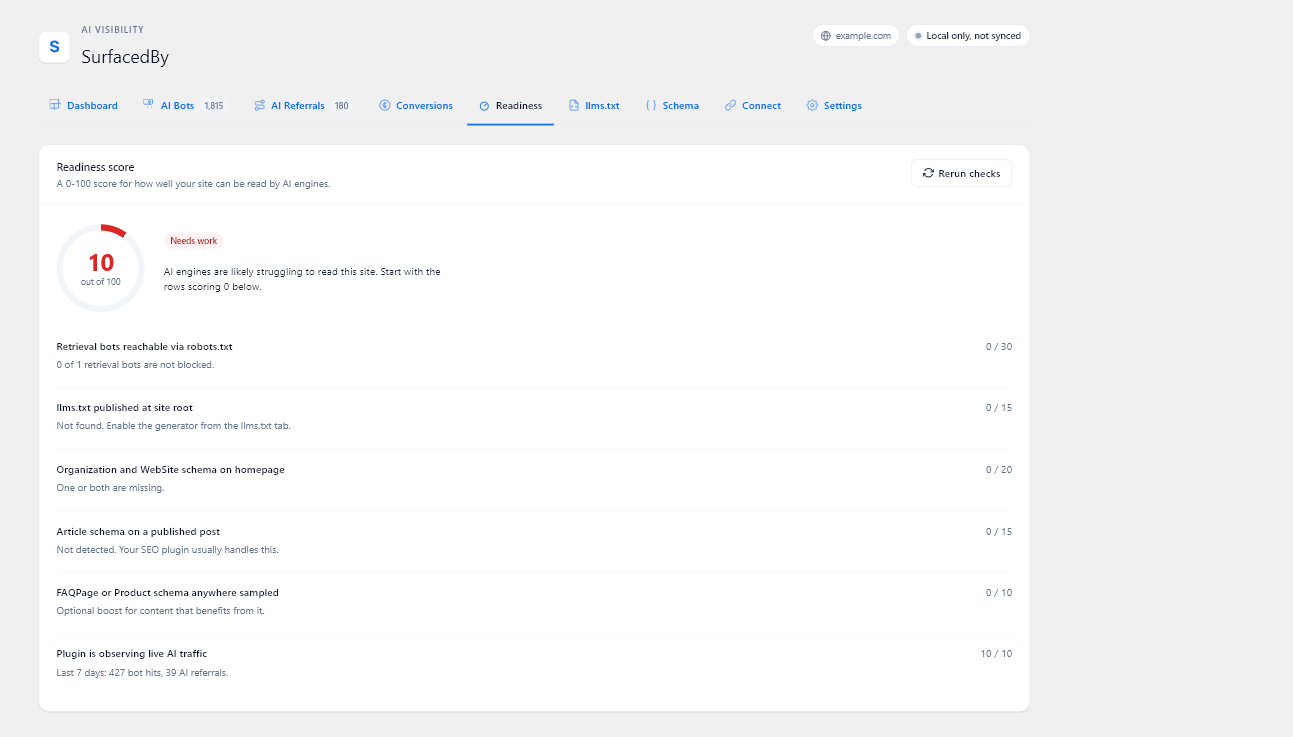Click the dollar coin icon for Conversions

[x=385, y=105]
